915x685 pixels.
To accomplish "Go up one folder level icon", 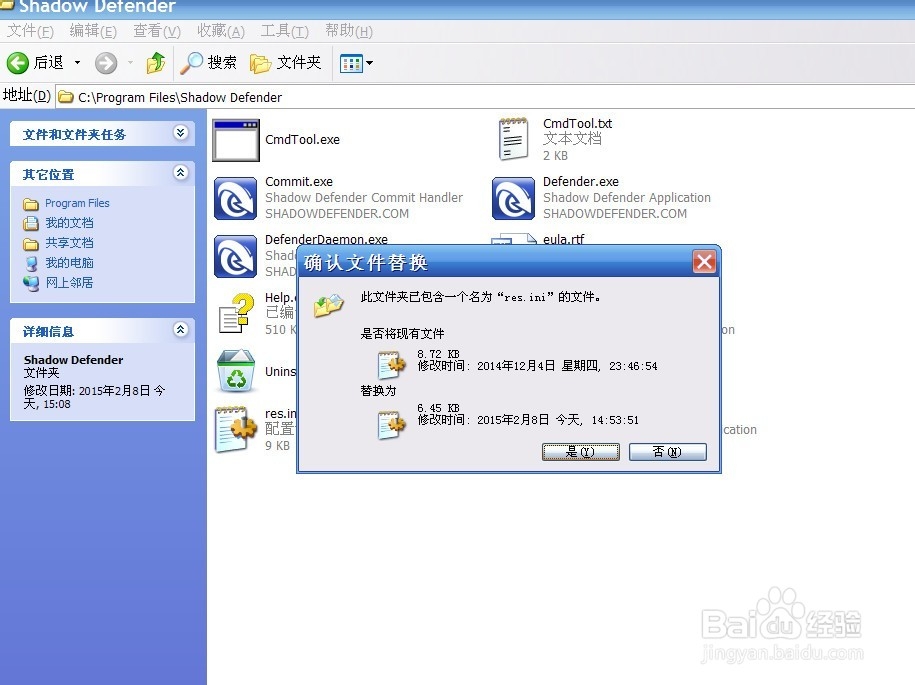I will 155,62.
